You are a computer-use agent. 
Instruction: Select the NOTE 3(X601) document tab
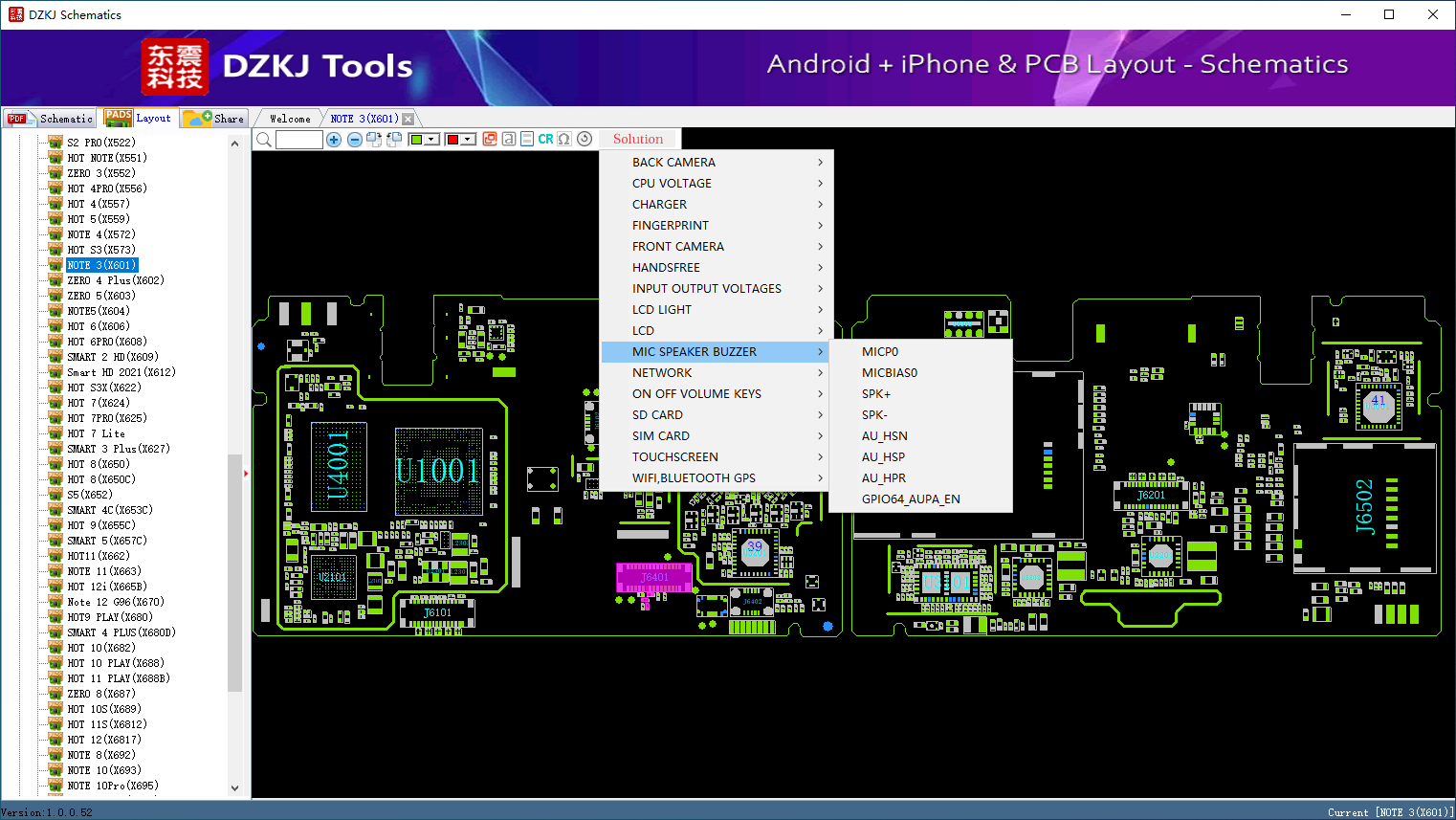(364, 119)
